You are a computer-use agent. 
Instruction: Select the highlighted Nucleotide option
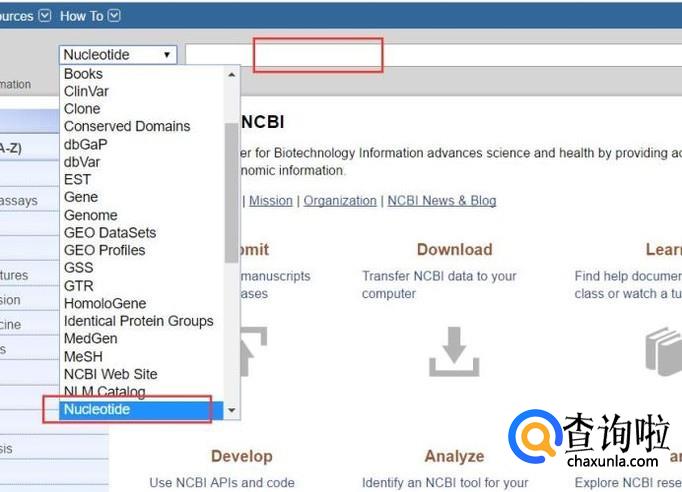pos(141,410)
